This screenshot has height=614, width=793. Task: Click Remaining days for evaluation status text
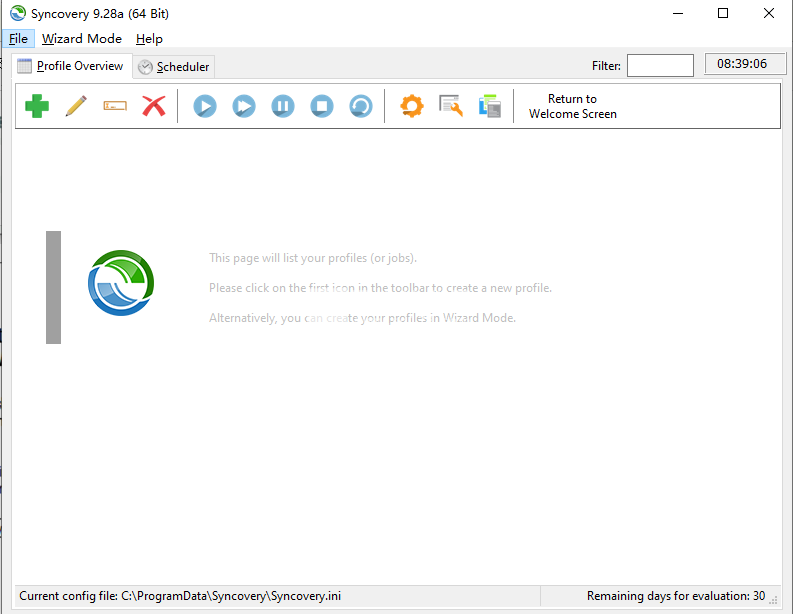pos(676,596)
